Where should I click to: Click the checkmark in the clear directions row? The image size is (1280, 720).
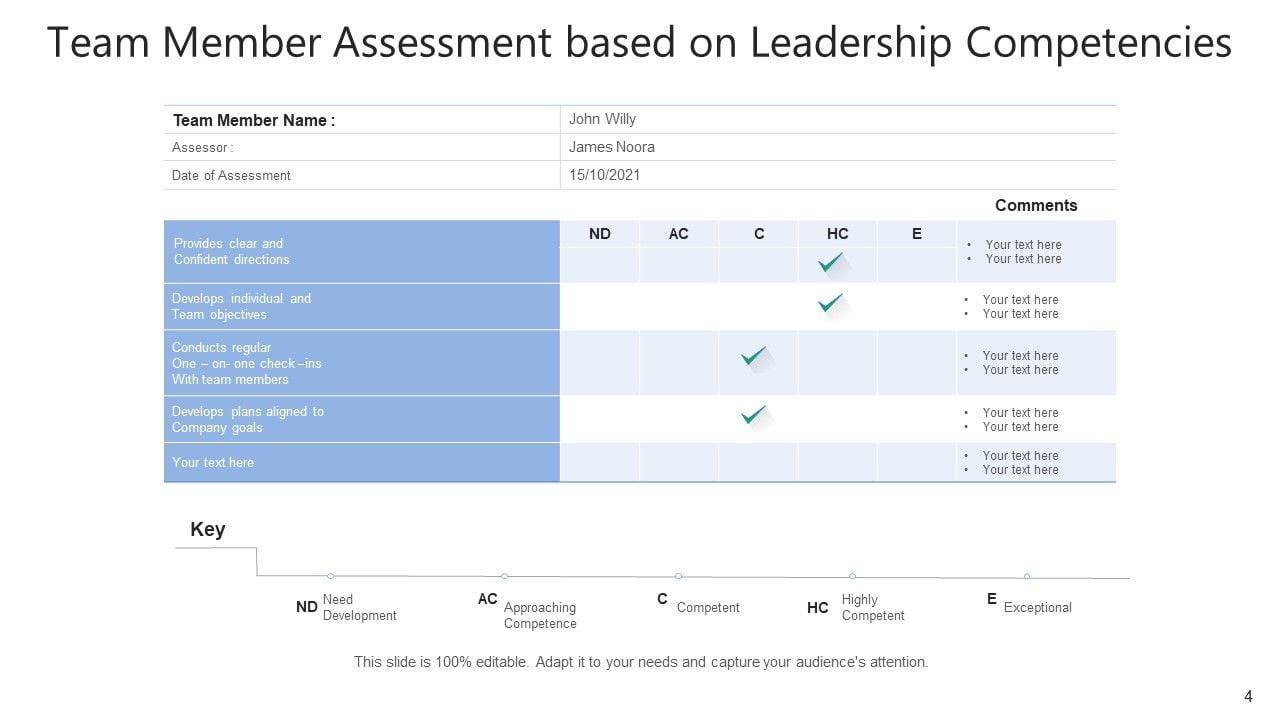pos(831,263)
